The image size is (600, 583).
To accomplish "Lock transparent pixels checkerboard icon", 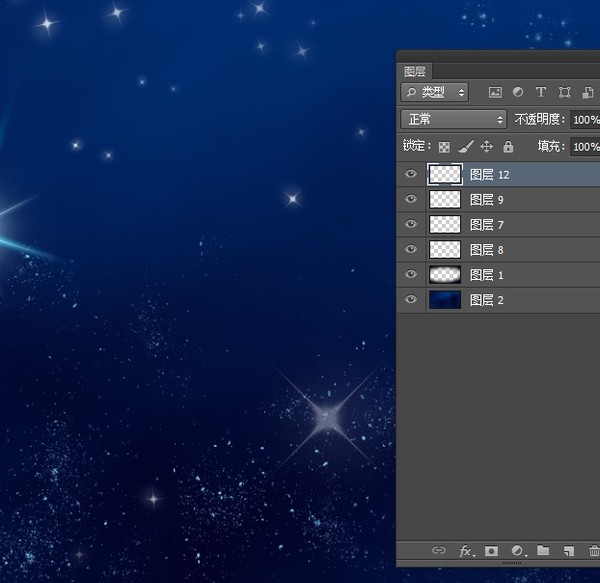I will (x=444, y=147).
